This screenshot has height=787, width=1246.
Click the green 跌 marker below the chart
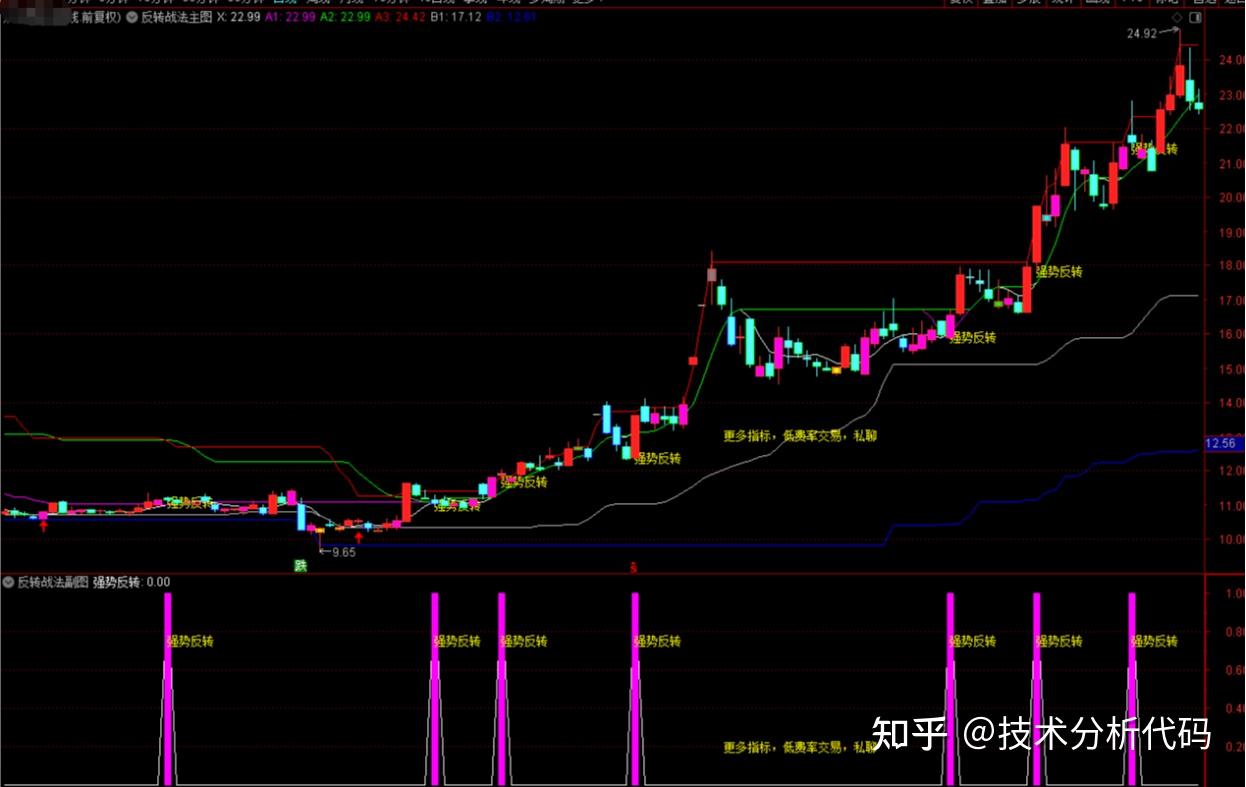pyautogui.click(x=299, y=566)
